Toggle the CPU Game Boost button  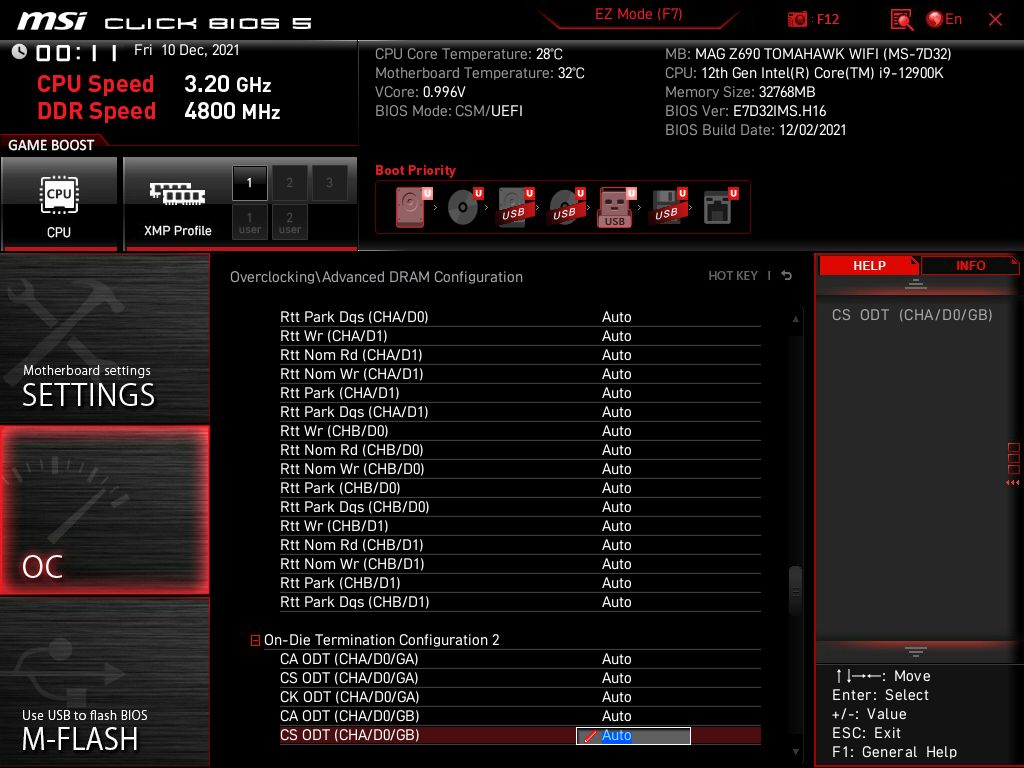[x=59, y=203]
